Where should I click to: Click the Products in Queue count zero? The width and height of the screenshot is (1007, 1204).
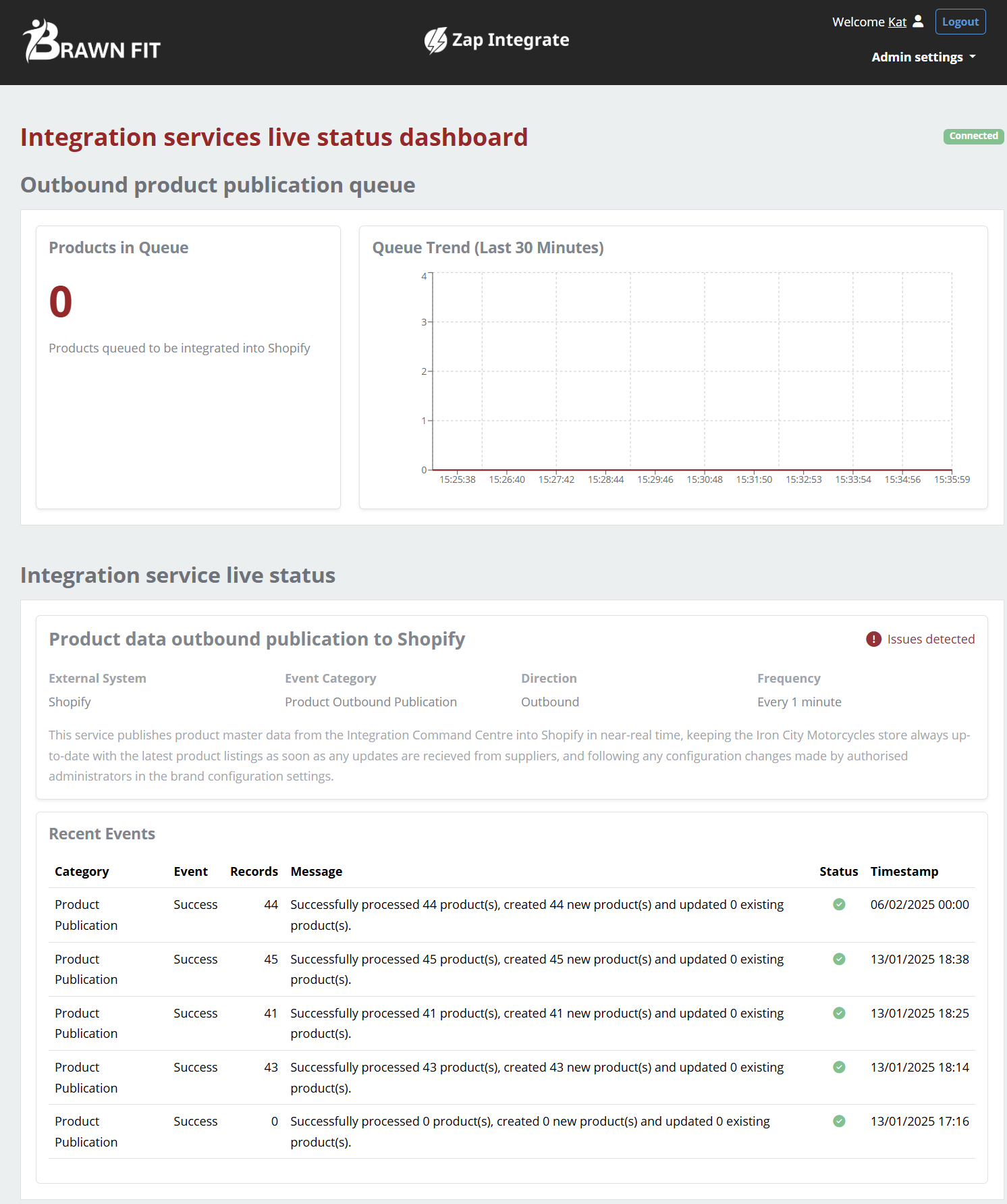[x=61, y=301]
